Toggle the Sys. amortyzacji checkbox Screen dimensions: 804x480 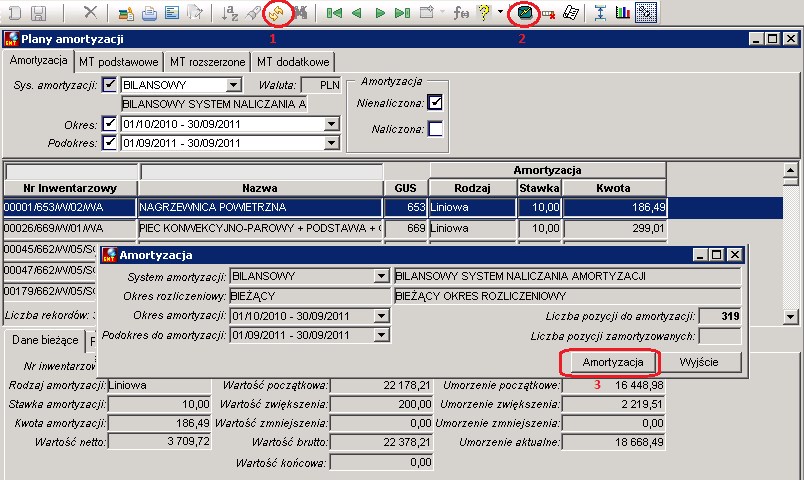109,84
